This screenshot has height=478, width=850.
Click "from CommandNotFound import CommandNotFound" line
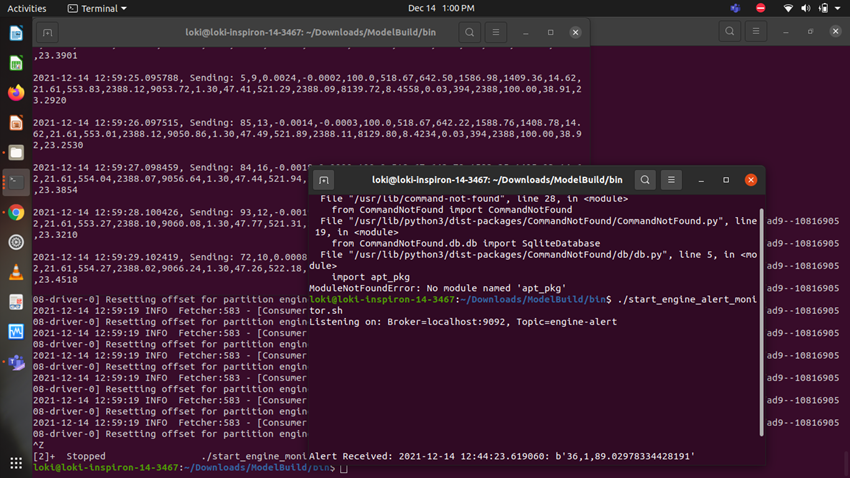coord(452,210)
